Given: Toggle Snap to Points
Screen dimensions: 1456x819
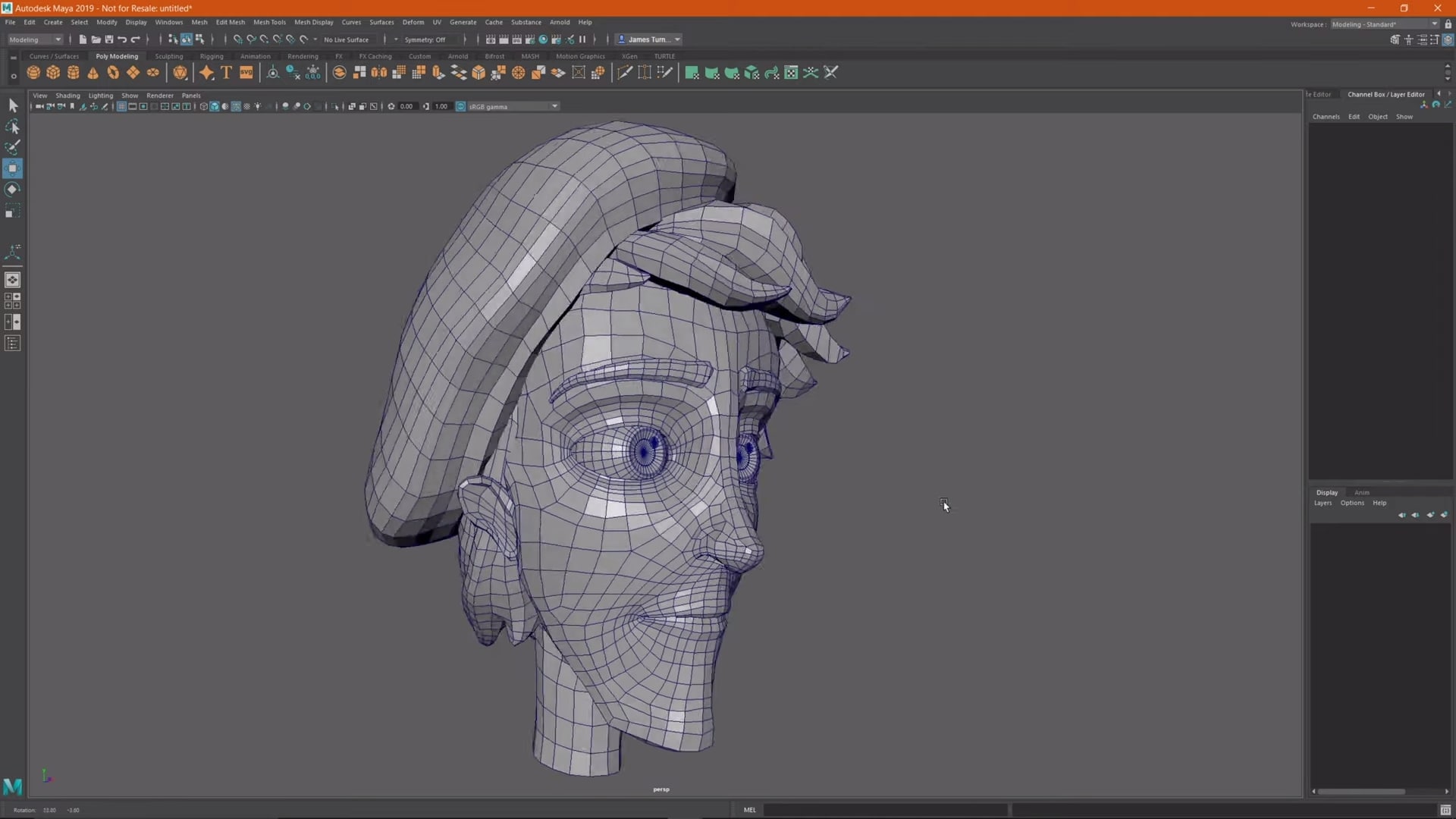Looking at the screenshot, I should [x=264, y=39].
